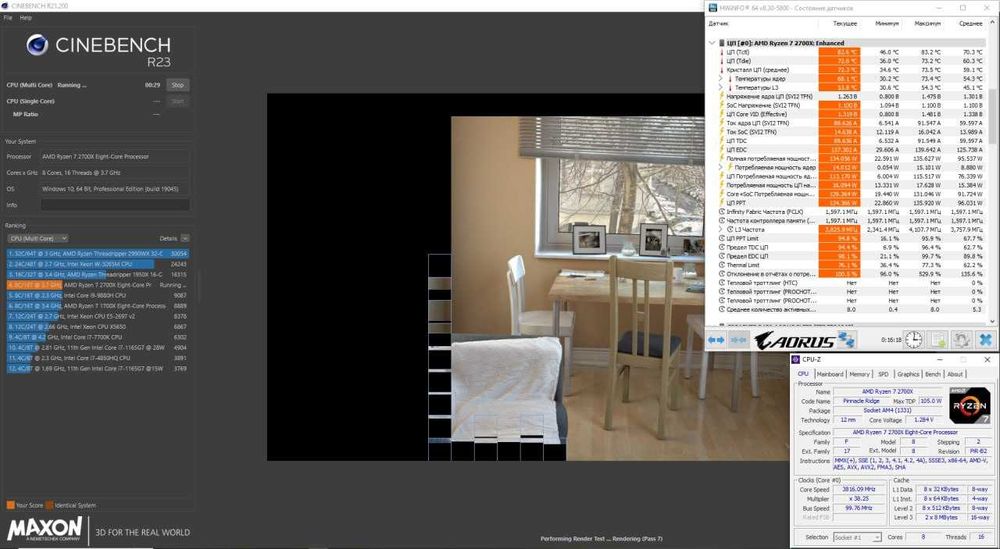Open the Socket #1 Selection dropdown in CPU-Z

click(858, 538)
